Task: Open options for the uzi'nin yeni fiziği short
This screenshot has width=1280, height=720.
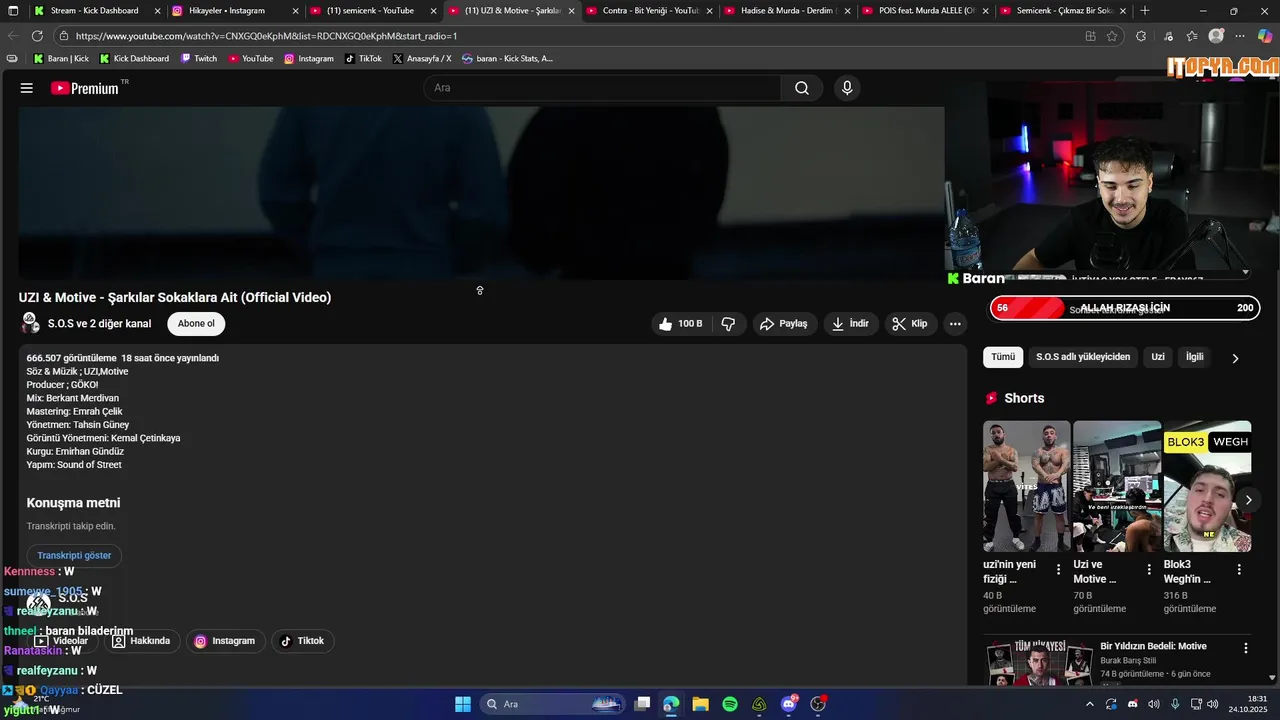Action: tap(1059, 570)
